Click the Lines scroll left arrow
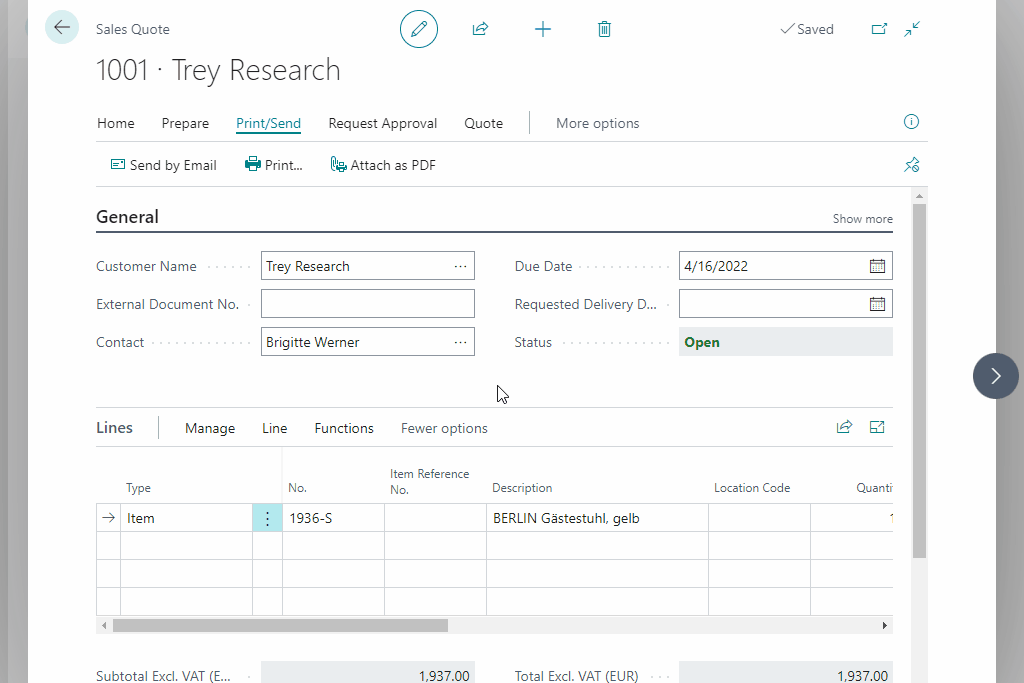This screenshot has height=683, width=1024. (x=104, y=626)
